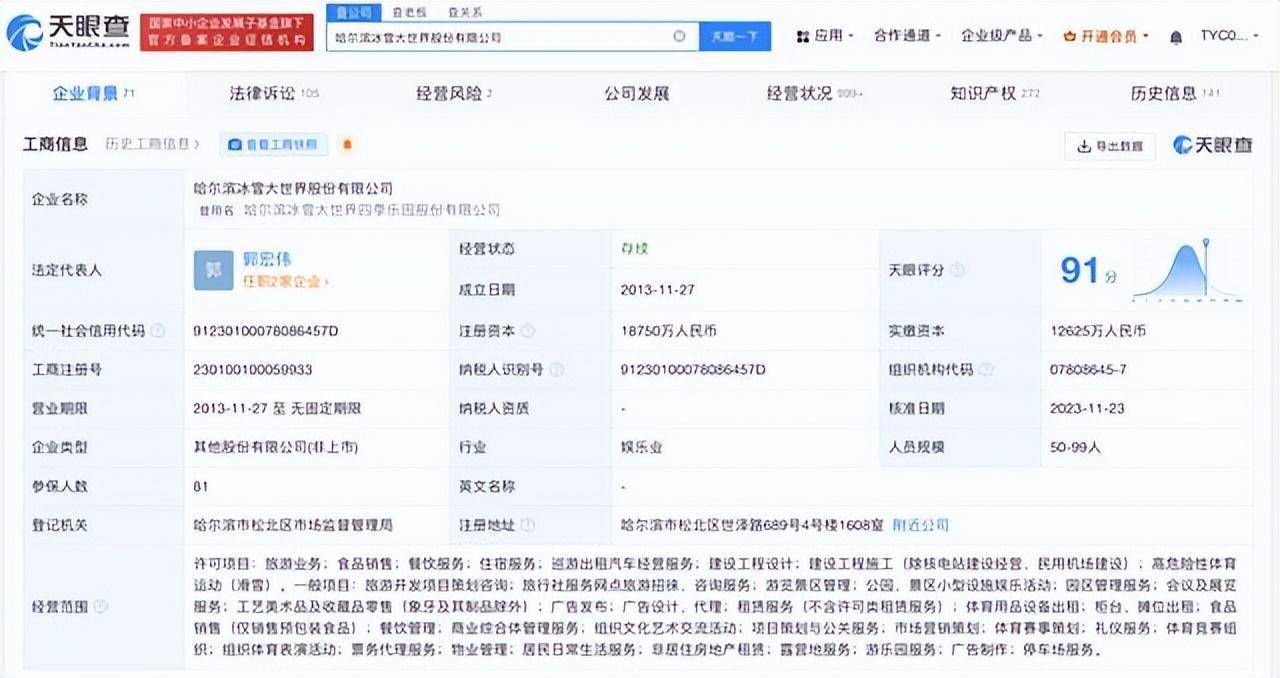Click the 天眼一下 search button
This screenshot has height=678, width=1280.
pos(735,36)
